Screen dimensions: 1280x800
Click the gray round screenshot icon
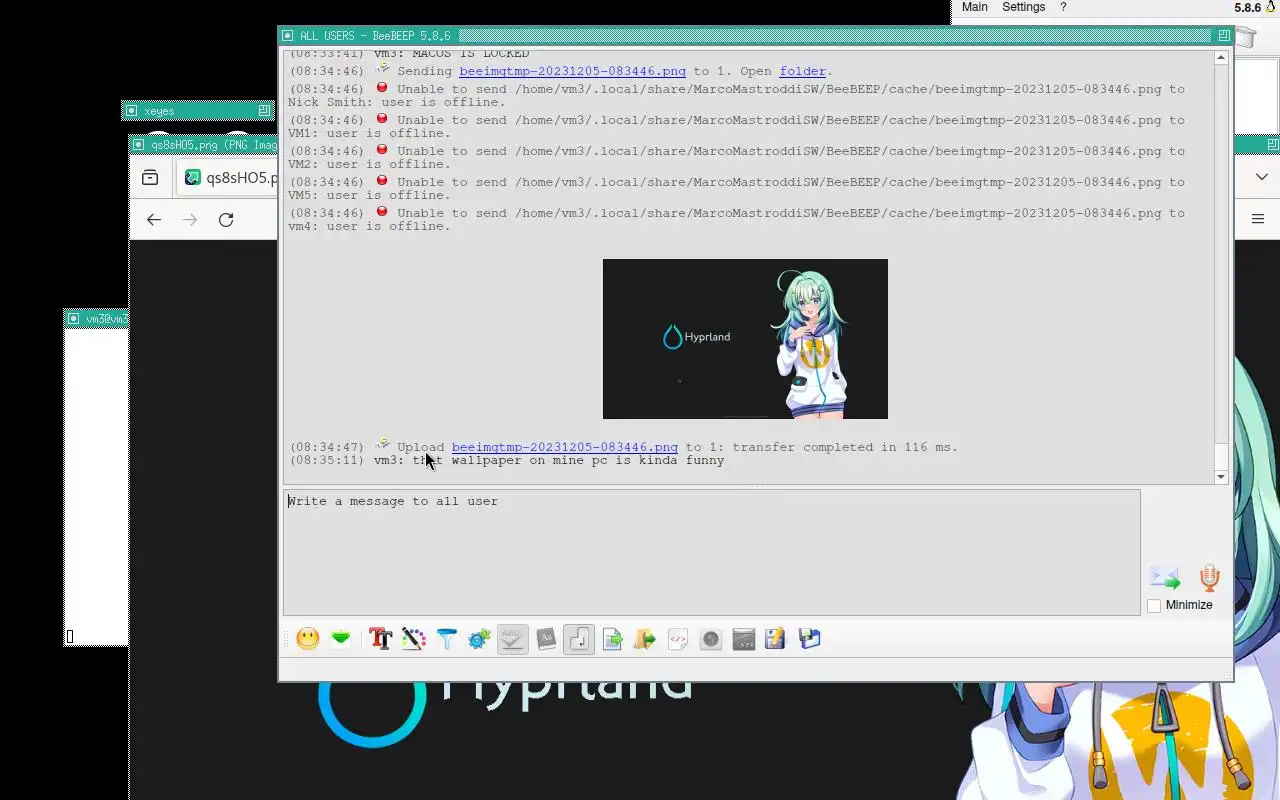point(711,639)
